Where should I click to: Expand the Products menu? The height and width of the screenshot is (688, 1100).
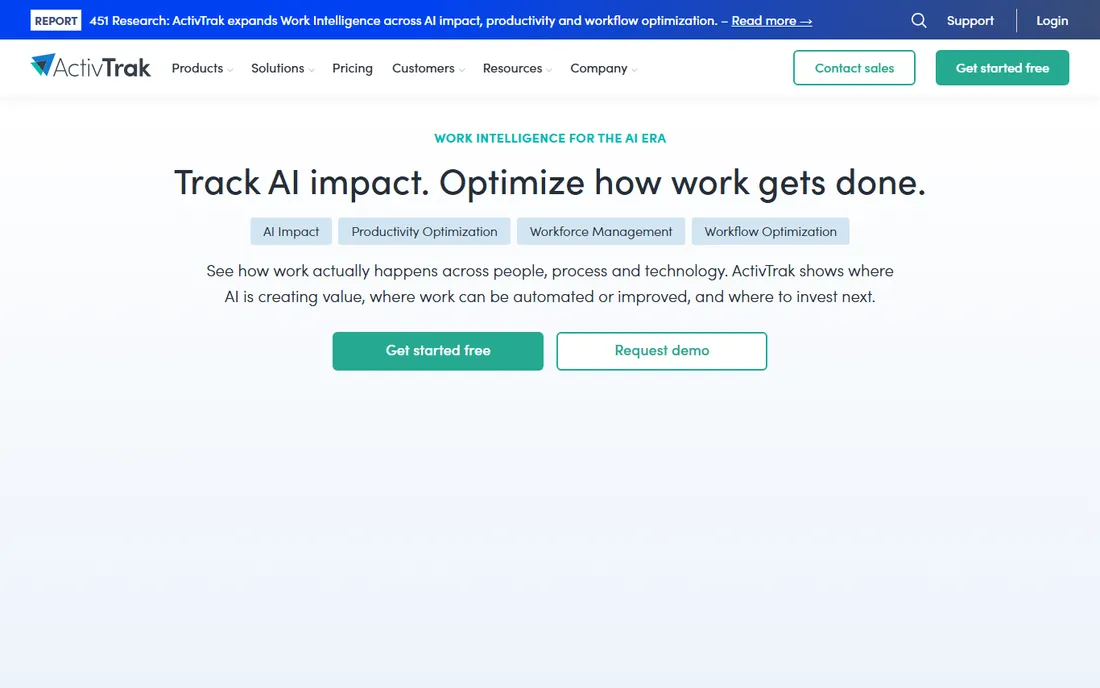(202, 68)
